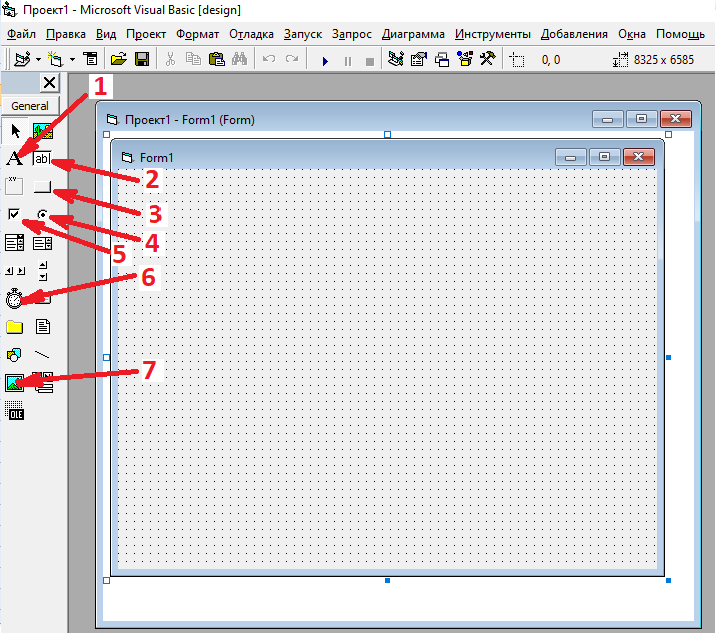
Task: Open Find with the binoculars icon
Action: coord(239,59)
